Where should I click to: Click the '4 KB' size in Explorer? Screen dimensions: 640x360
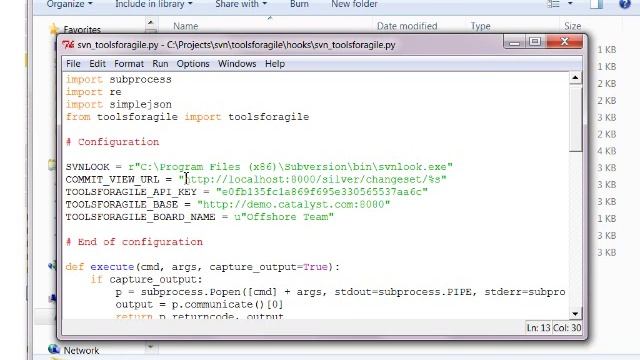[x=606, y=151]
